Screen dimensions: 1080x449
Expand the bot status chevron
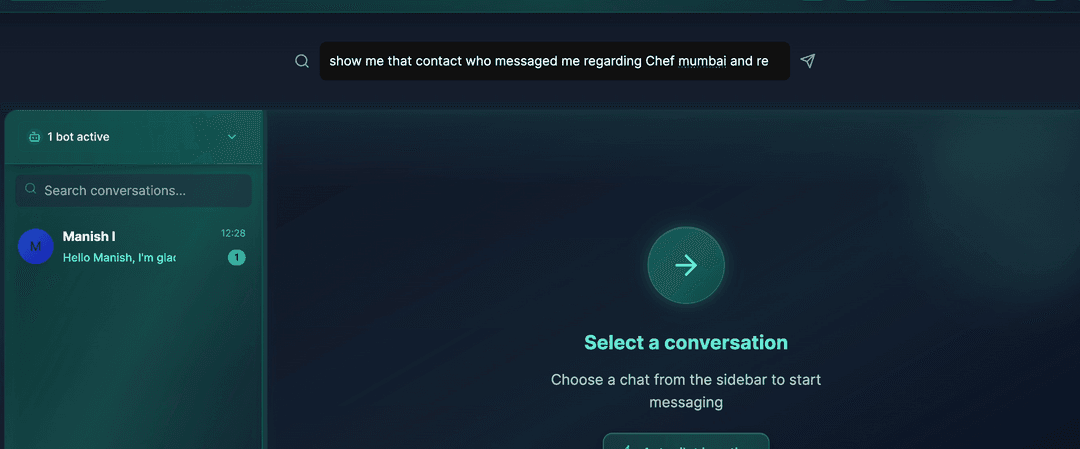(x=232, y=137)
